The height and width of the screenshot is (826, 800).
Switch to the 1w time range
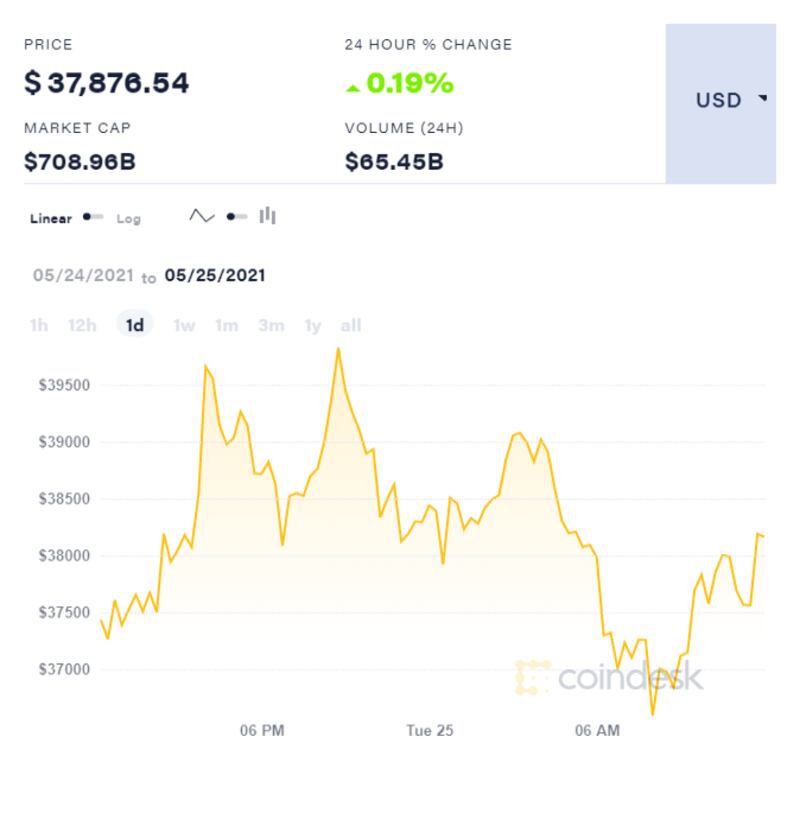click(x=184, y=325)
